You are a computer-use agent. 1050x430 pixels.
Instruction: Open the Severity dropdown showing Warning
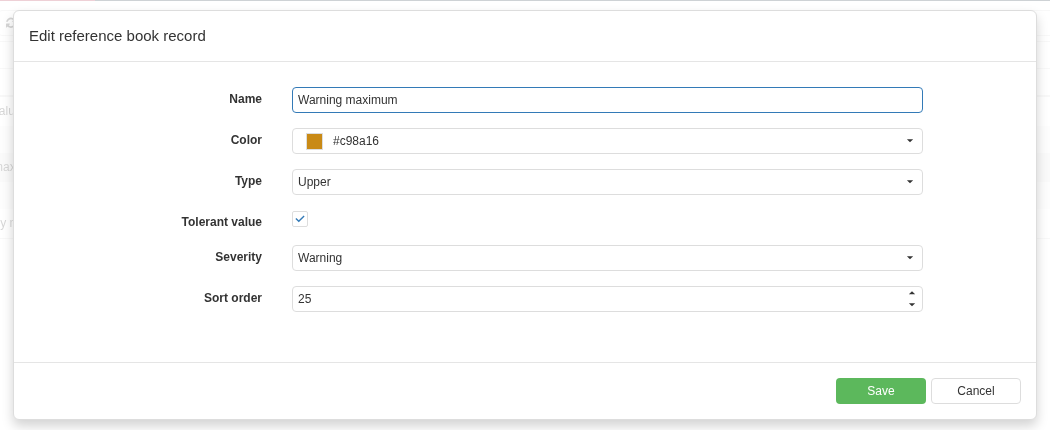point(607,258)
